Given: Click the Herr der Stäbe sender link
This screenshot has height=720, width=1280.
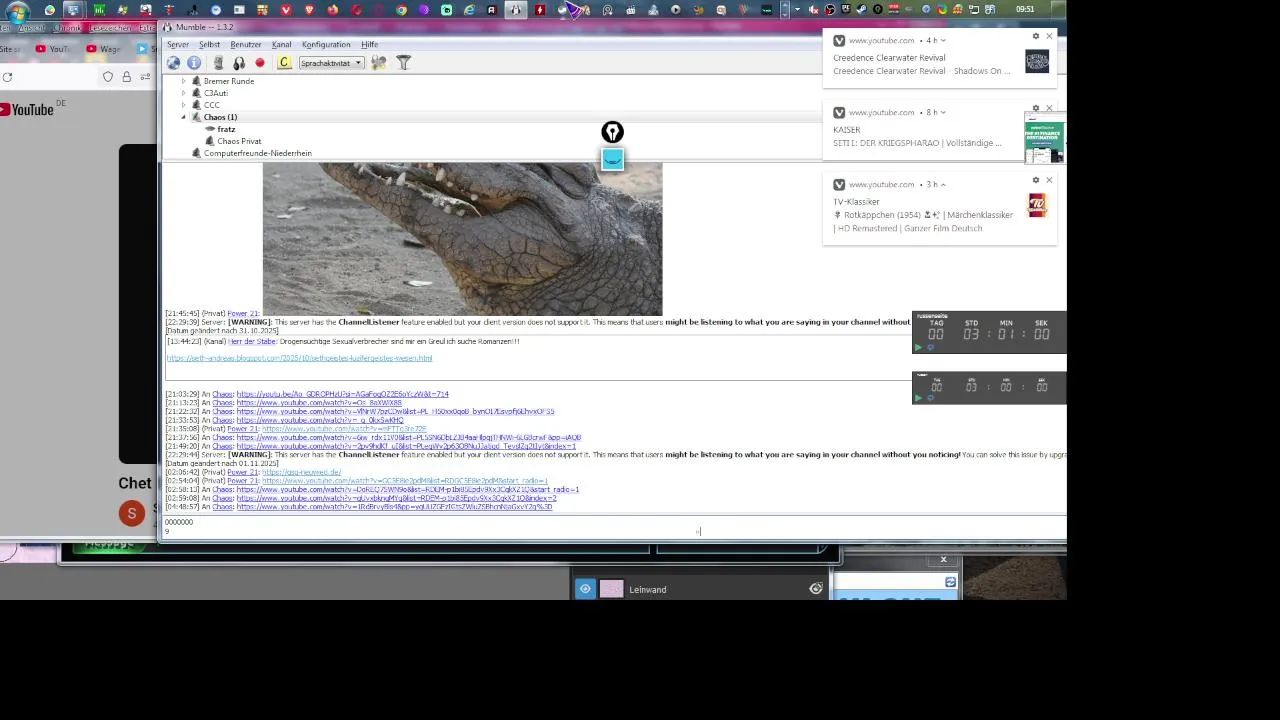Looking at the screenshot, I should [254, 341].
